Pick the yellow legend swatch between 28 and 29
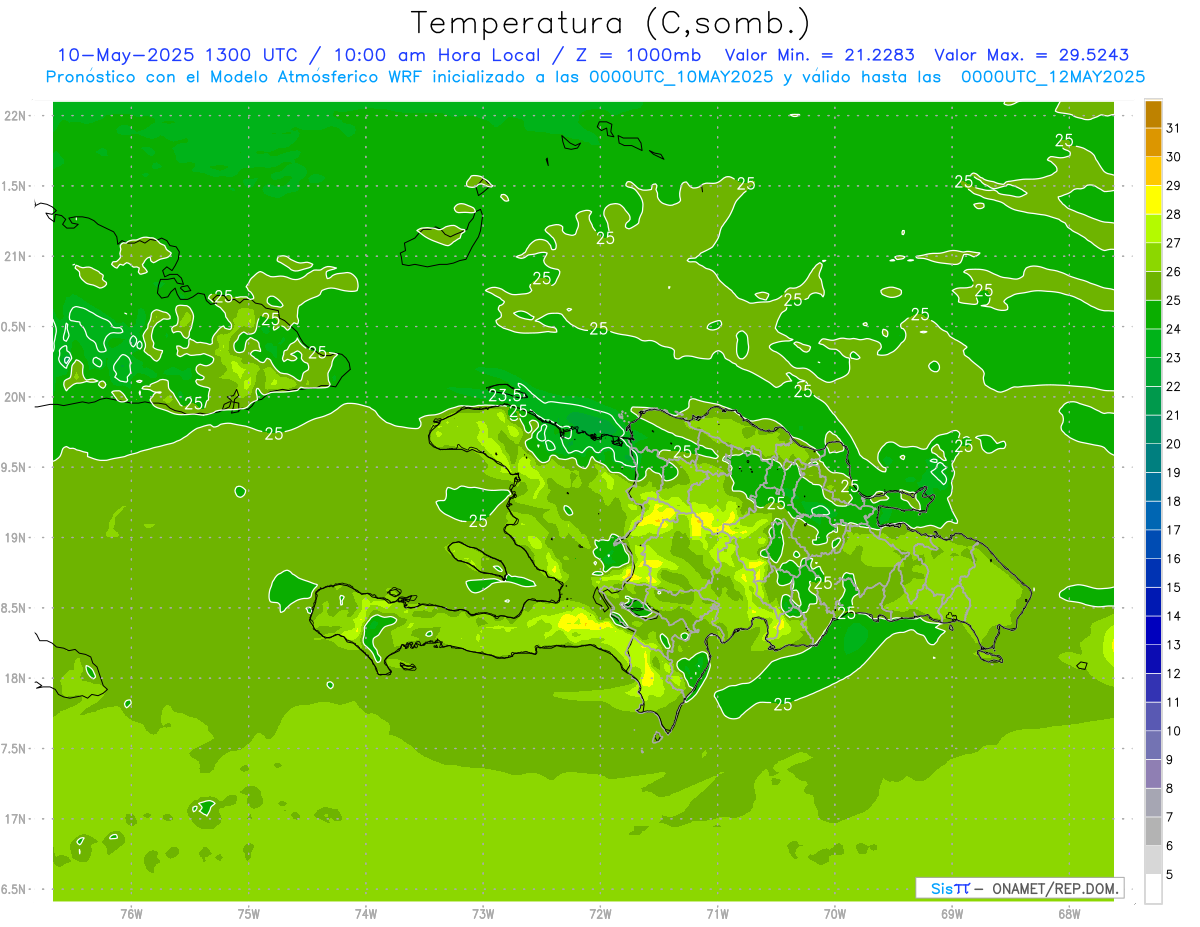This screenshot has width=1200, height=927. tap(1153, 200)
